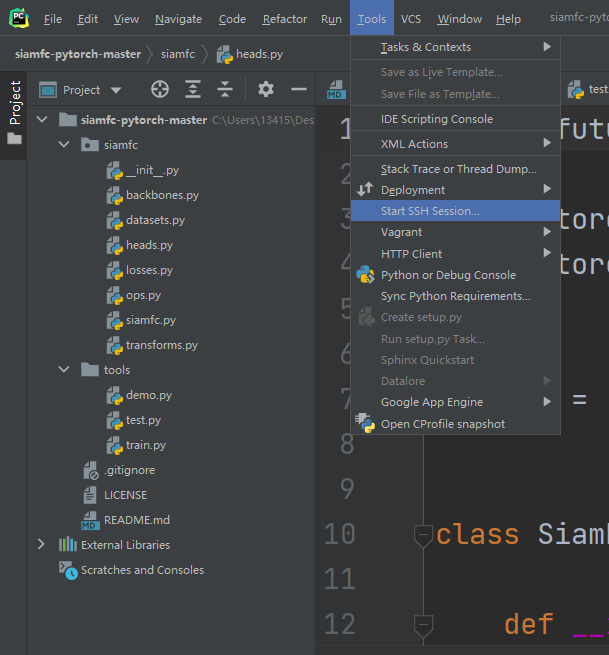Viewport: 609px width, 655px height.
Task: Open the Window menu
Action: tap(459, 19)
